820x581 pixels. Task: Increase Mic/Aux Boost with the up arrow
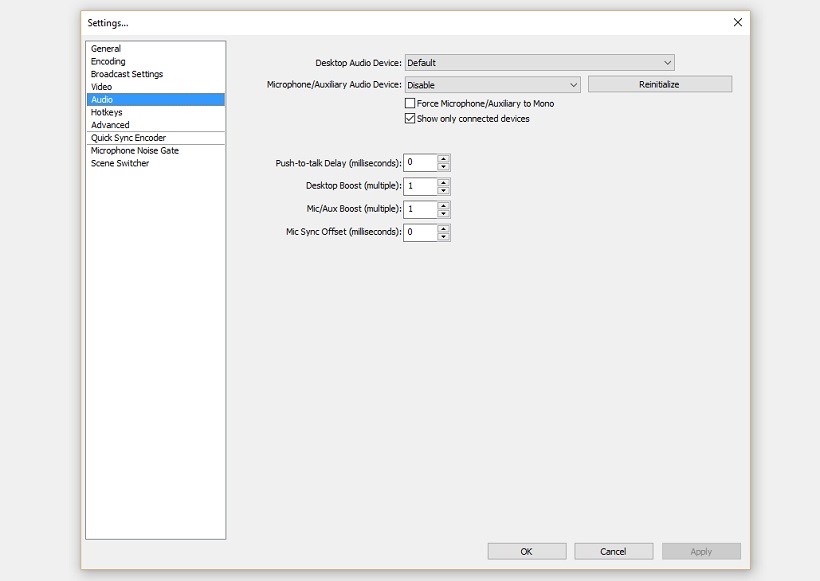pos(443,205)
